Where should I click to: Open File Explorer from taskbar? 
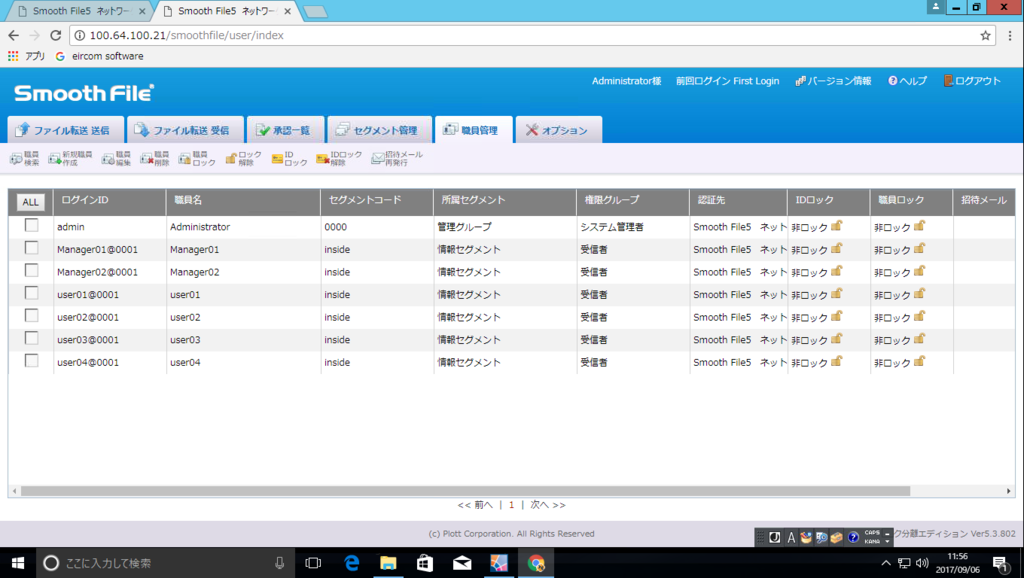point(388,563)
